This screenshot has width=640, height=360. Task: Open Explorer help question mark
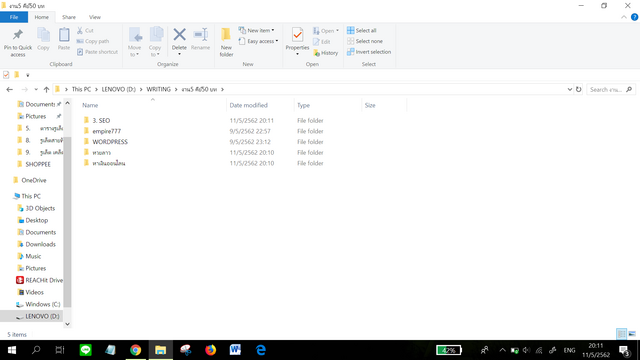tap(634, 17)
